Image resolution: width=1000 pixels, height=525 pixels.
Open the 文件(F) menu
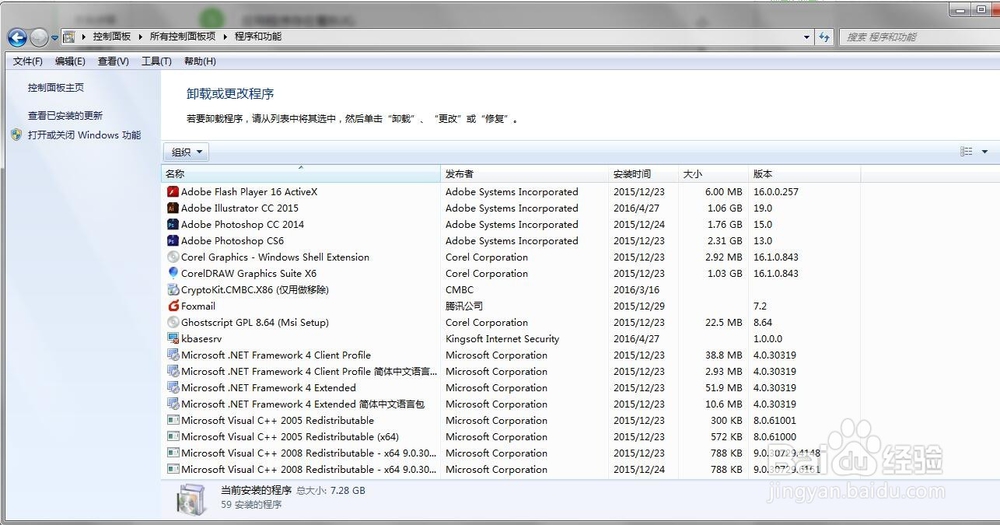click(x=27, y=61)
